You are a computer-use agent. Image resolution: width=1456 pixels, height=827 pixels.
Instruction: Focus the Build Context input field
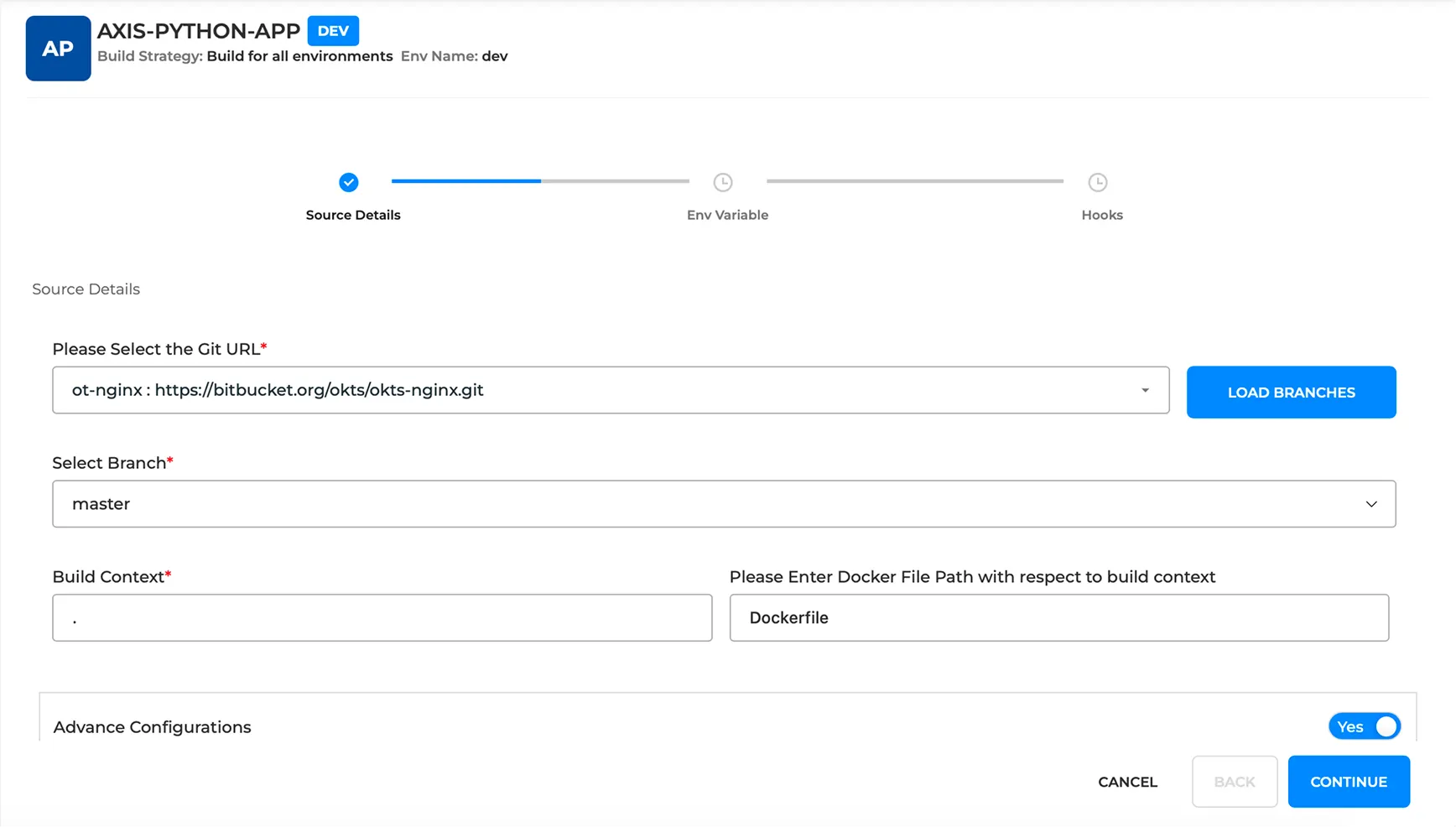(x=382, y=618)
